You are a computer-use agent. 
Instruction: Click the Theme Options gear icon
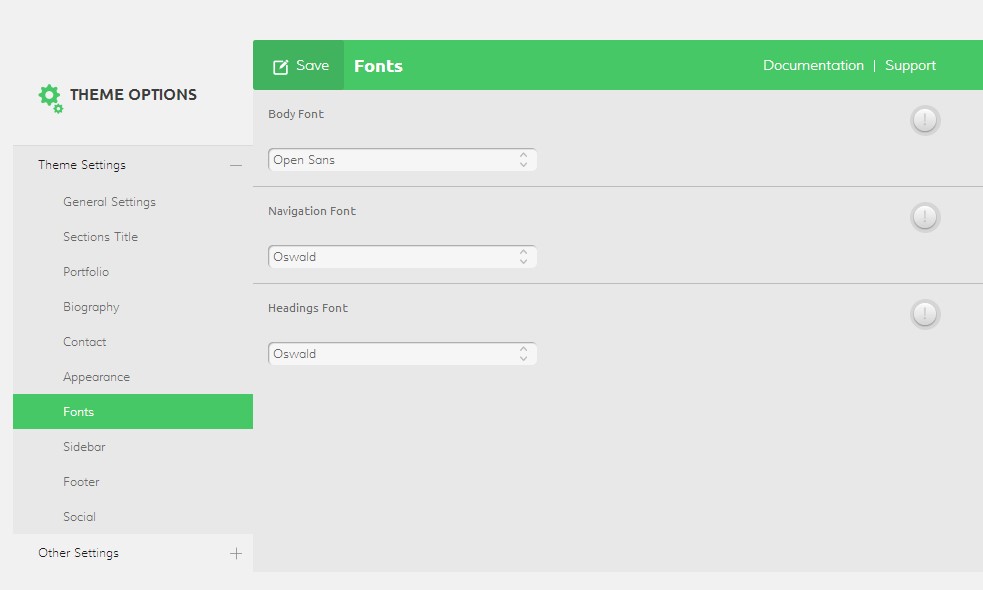pos(49,97)
